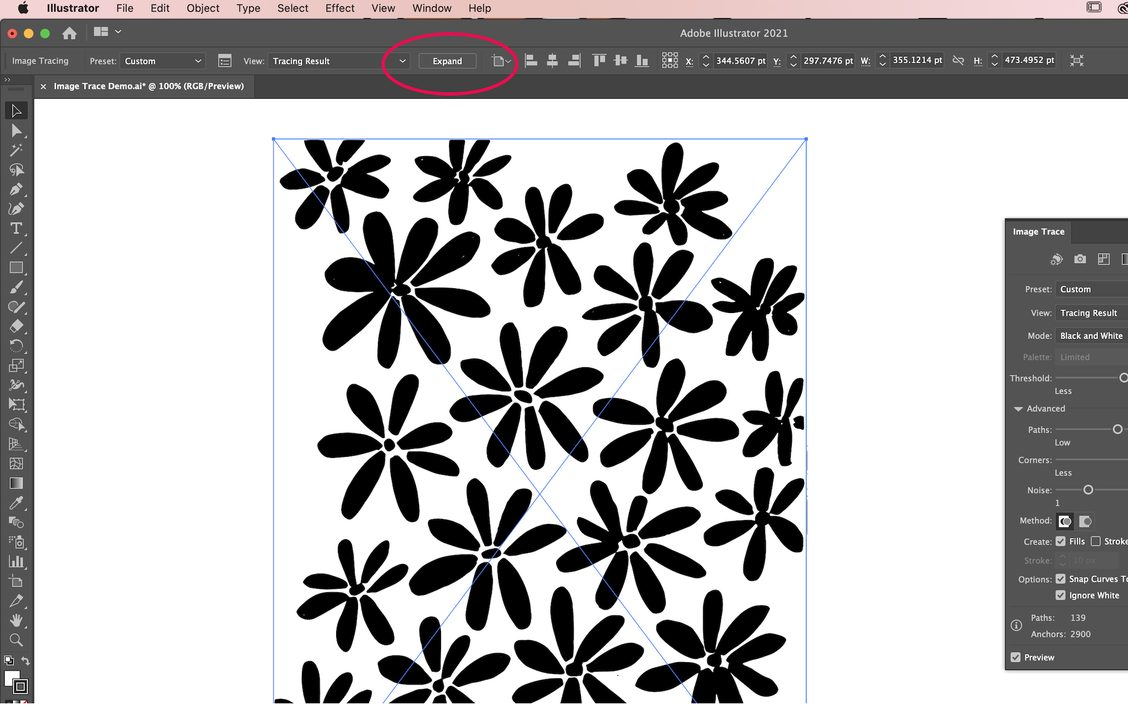Pick the Eyedropper tool
This screenshot has height=705, width=1128.
point(16,502)
